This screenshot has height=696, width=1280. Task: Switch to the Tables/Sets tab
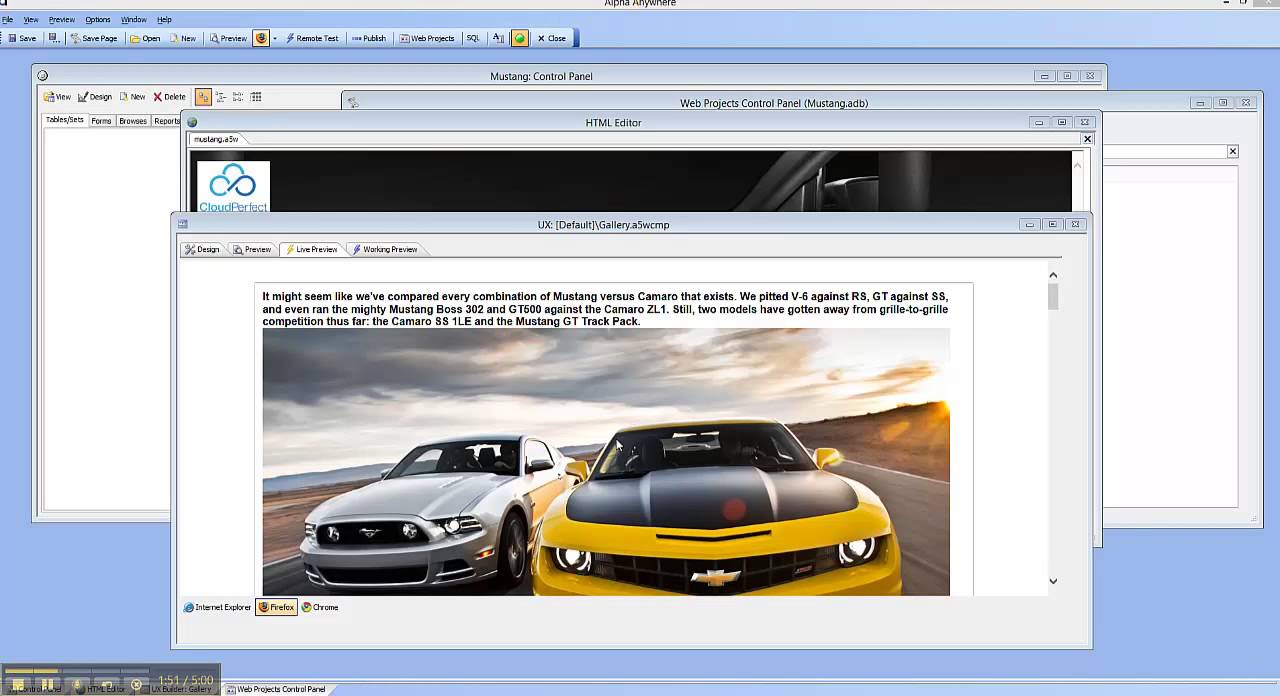click(65, 120)
